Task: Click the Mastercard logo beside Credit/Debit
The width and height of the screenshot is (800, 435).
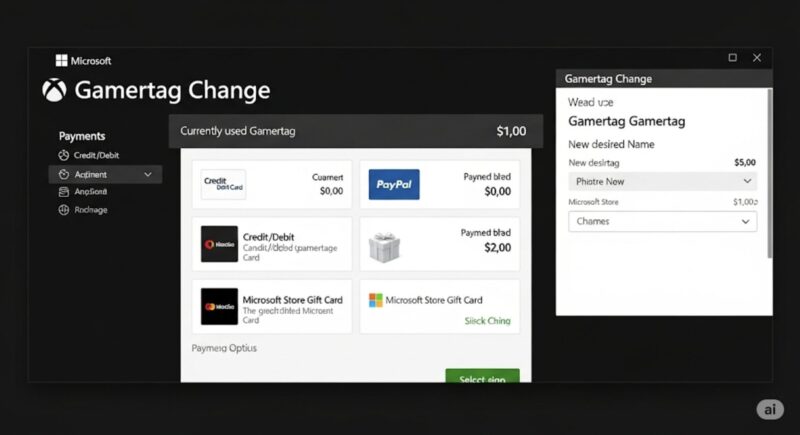Action: [219, 244]
